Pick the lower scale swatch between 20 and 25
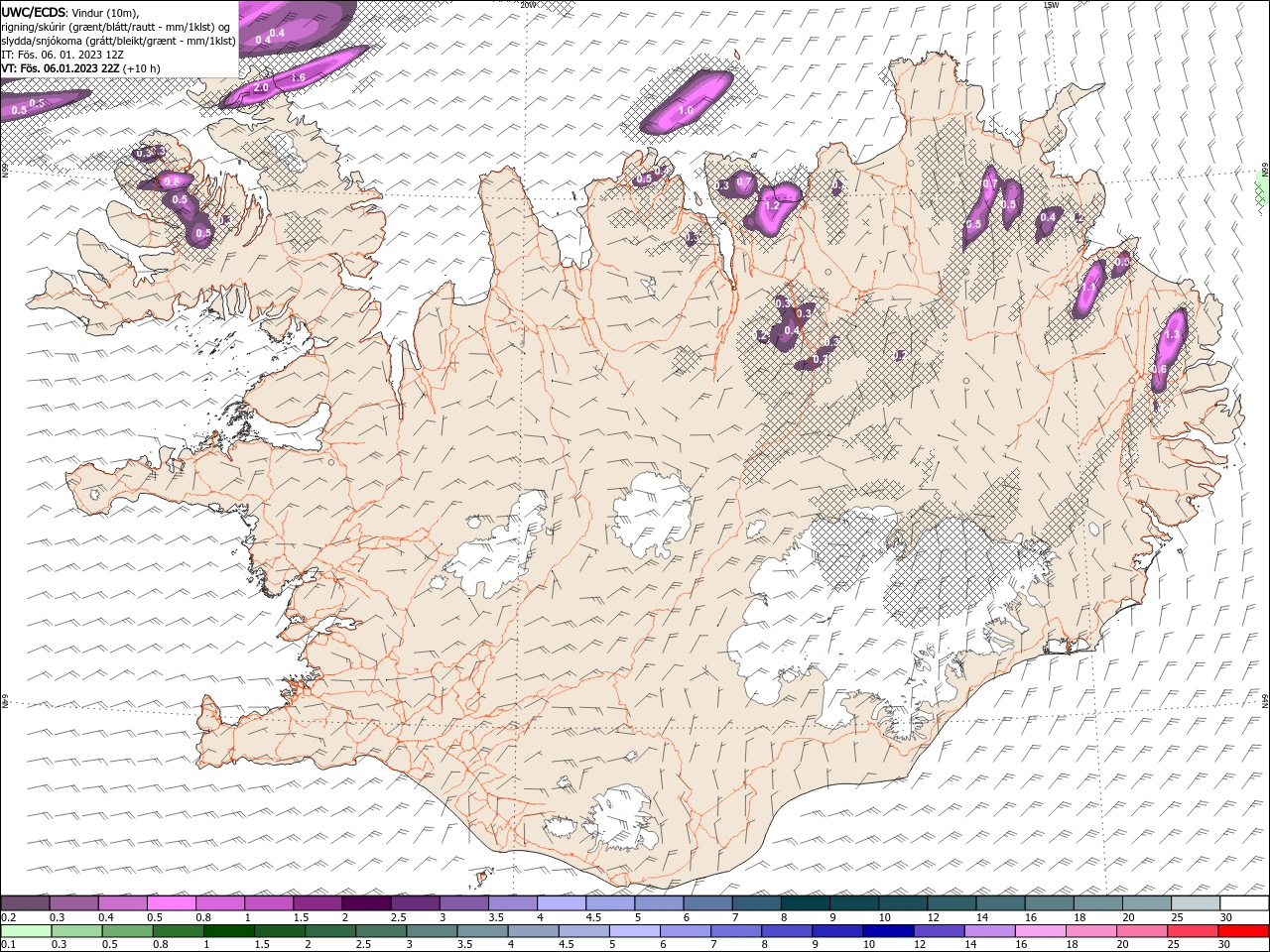This screenshot has width=1270, height=952. pyautogui.click(x=1142, y=931)
